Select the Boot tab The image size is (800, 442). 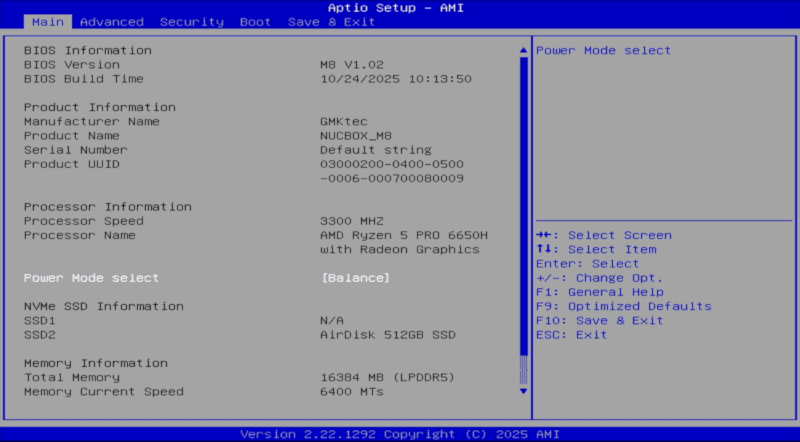(x=255, y=22)
